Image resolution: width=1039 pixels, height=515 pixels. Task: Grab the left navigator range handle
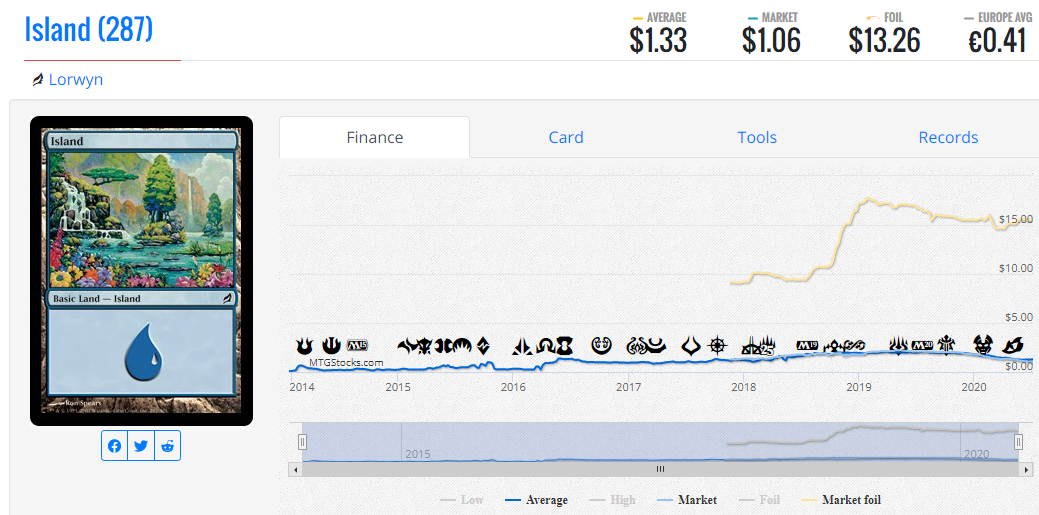(x=302, y=441)
